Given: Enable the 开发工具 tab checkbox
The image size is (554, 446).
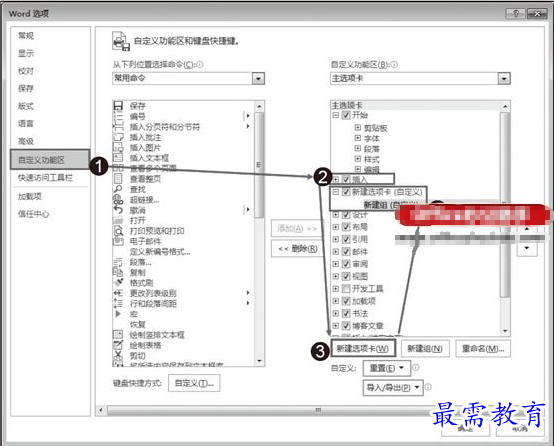Looking at the screenshot, I should [x=346, y=289].
